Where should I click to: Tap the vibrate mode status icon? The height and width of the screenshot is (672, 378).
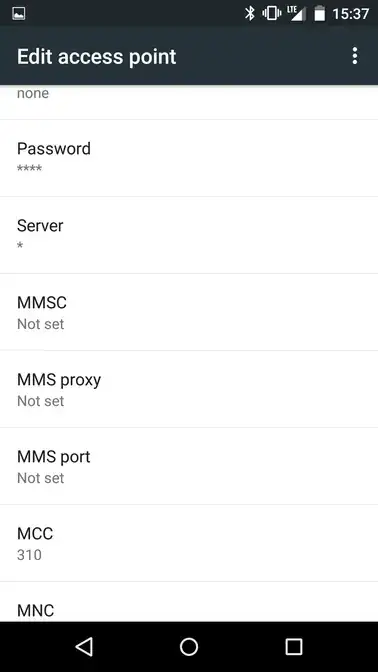(x=271, y=14)
